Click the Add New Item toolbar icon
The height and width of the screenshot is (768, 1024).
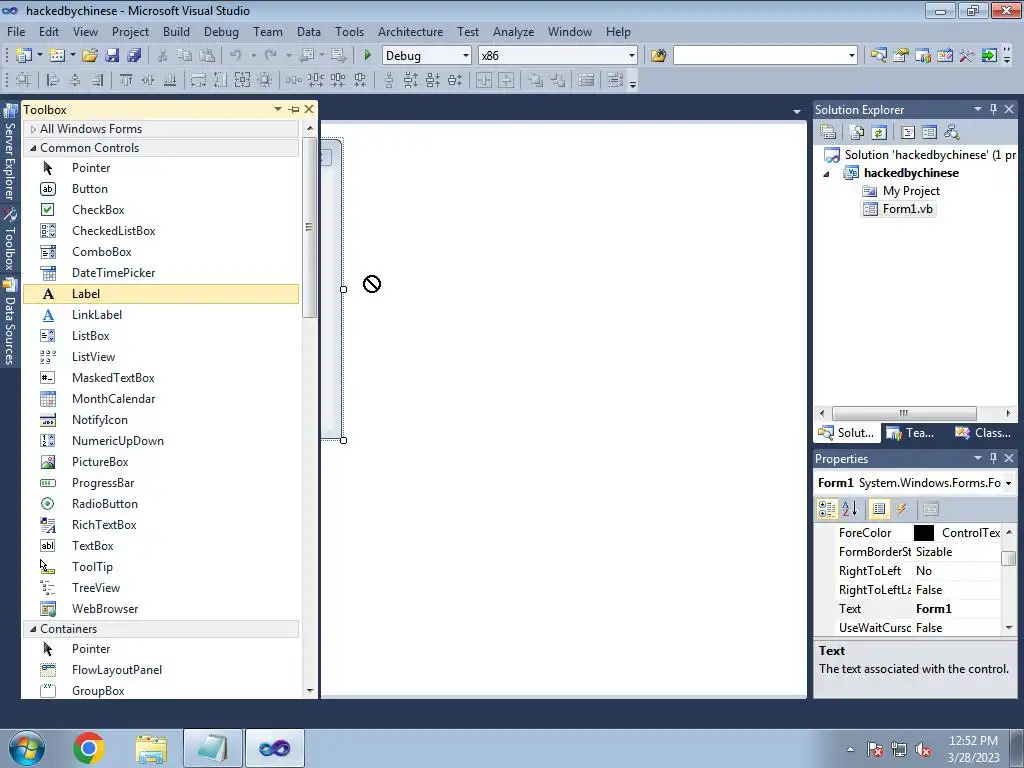point(57,56)
